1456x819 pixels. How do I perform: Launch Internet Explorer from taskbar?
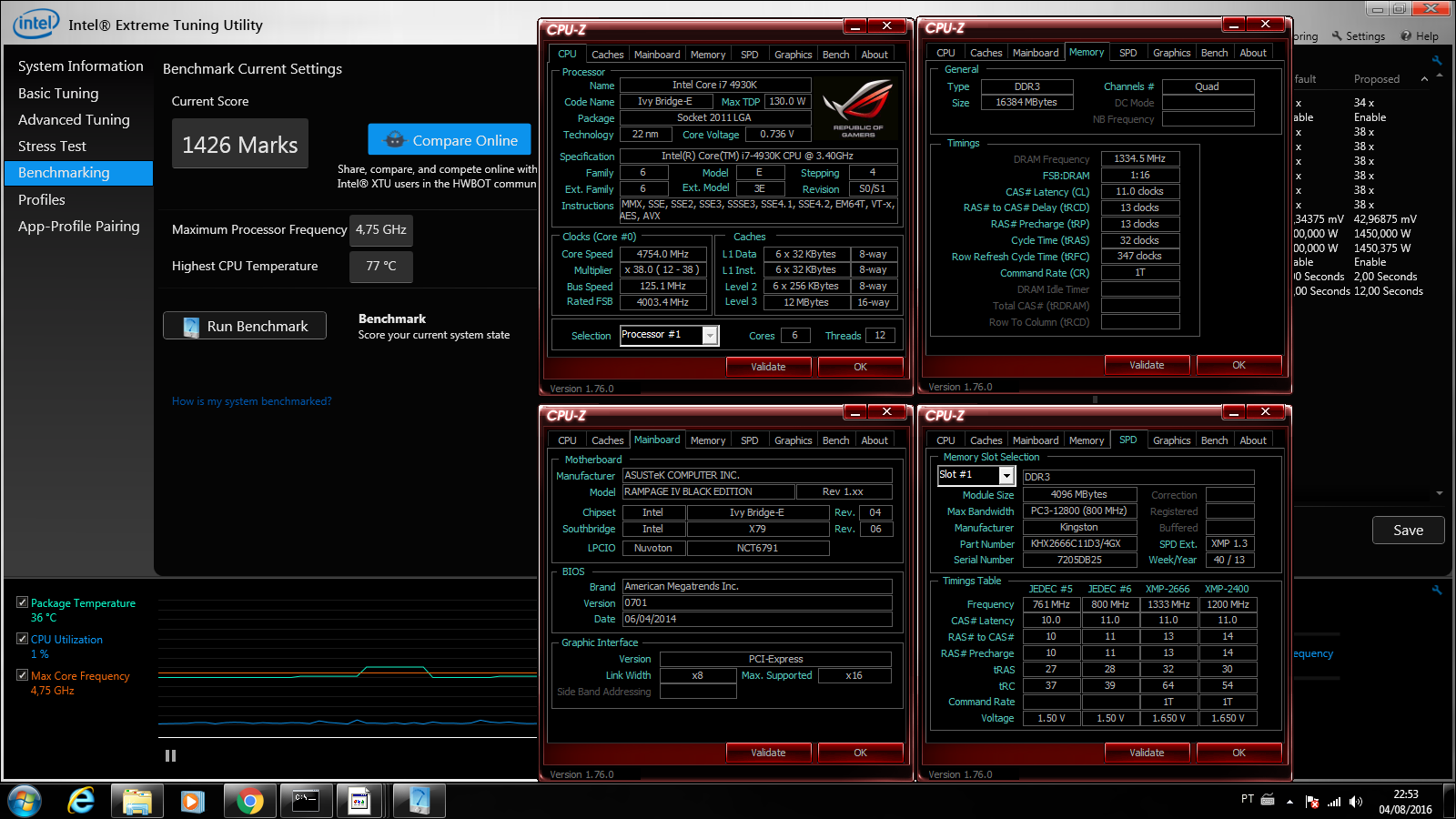pos(81,801)
